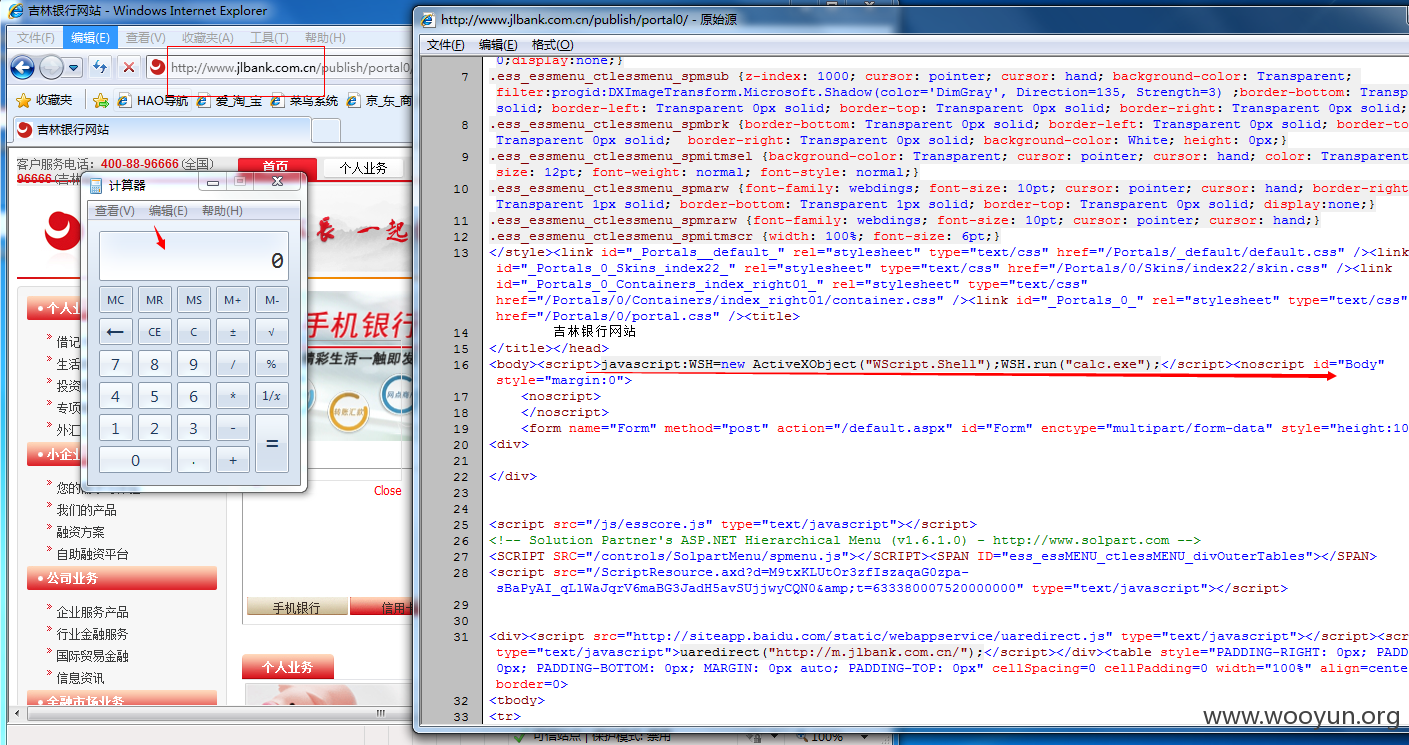Click 首页 red navigation tab

[x=277, y=168]
